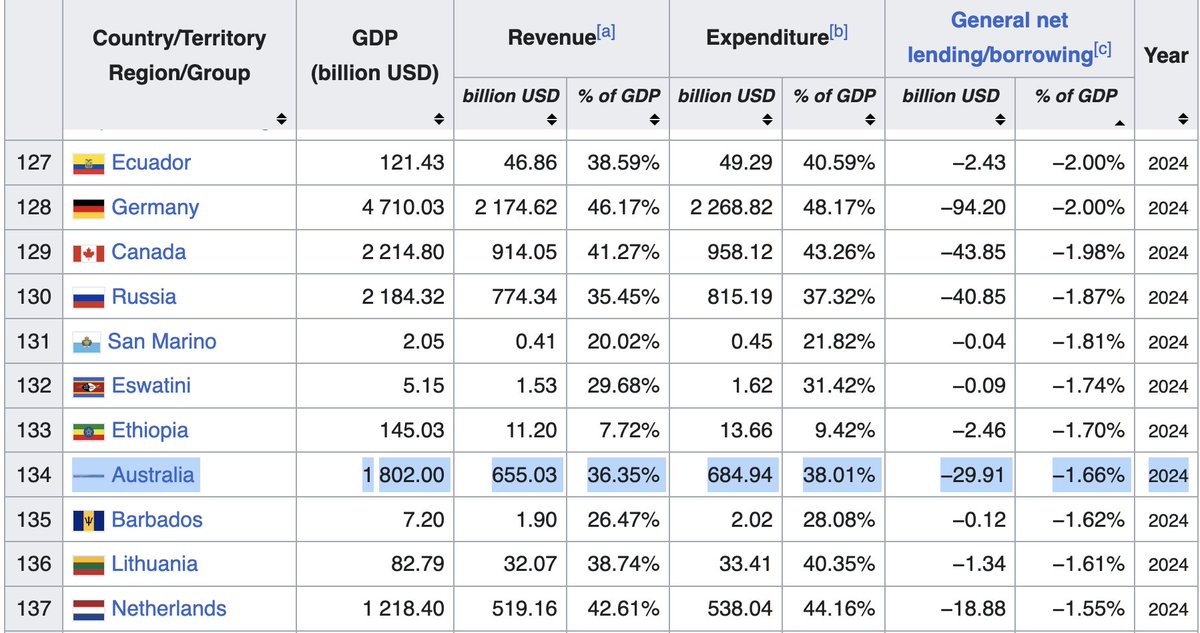Screen dimensions: 1200x633
Task: Sort Expenditure billion USD column
Action: coord(766,120)
